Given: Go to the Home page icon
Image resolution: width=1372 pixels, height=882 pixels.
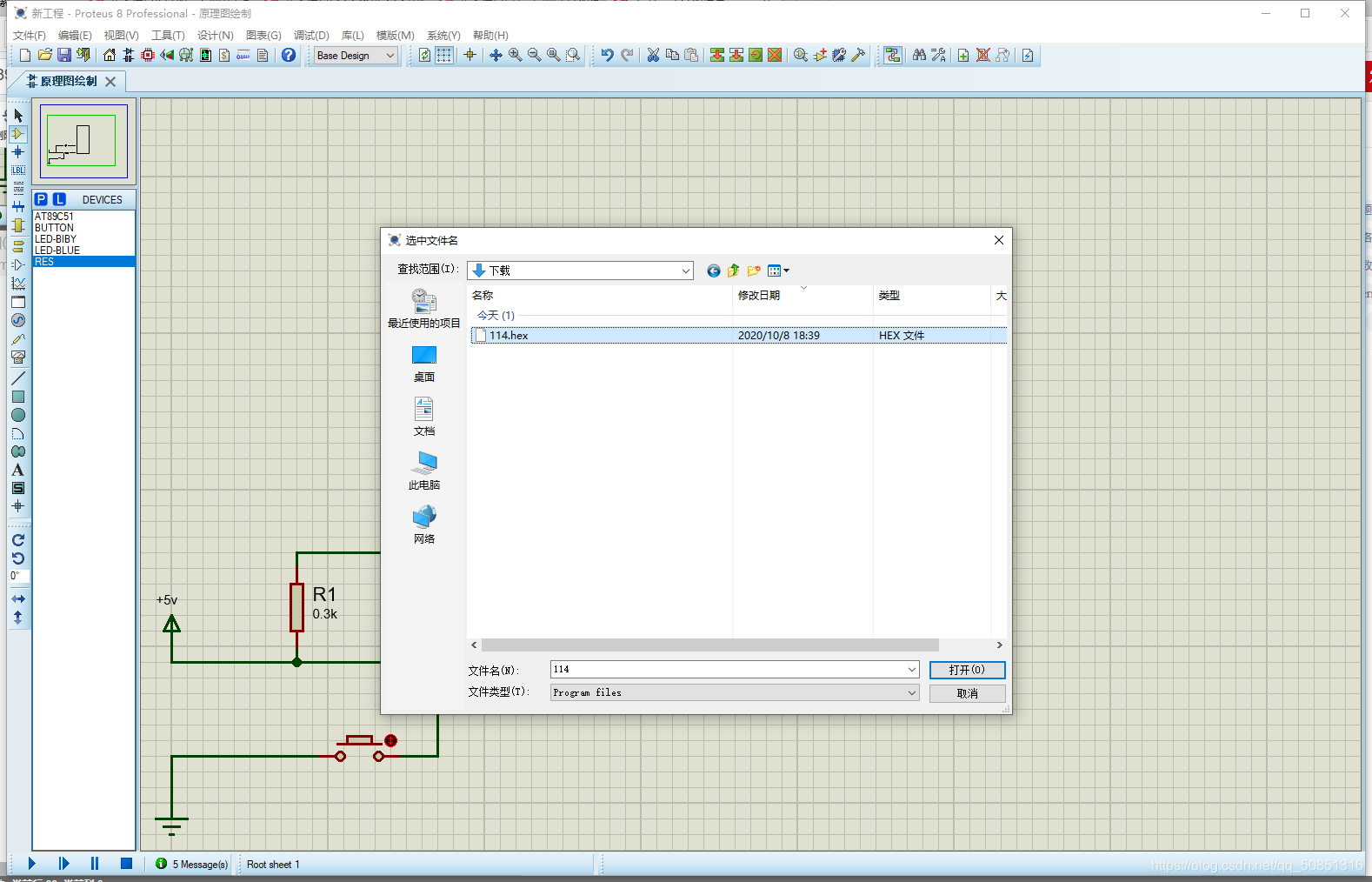Looking at the screenshot, I should [x=110, y=55].
